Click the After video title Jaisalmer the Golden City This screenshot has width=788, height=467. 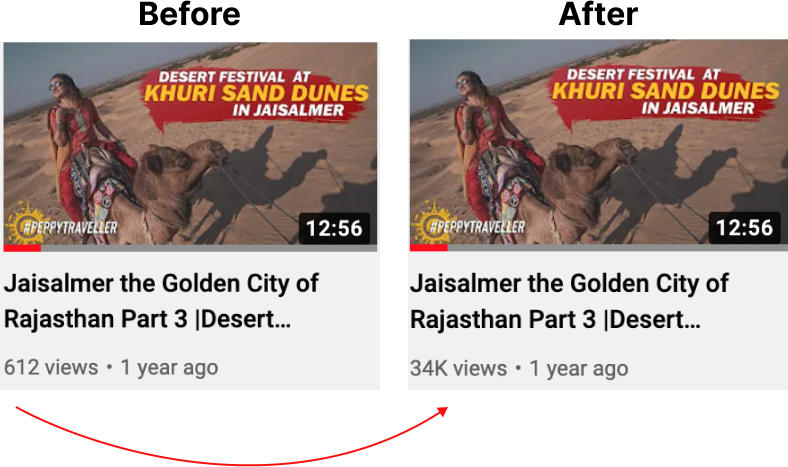click(569, 301)
